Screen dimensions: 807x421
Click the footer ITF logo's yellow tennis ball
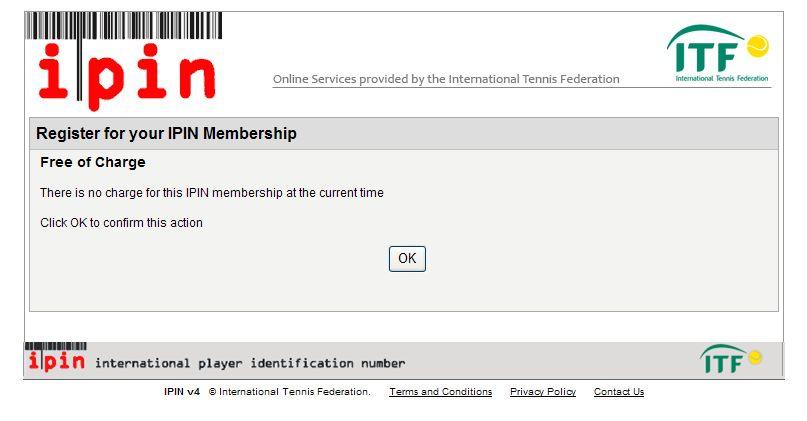click(x=755, y=357)
